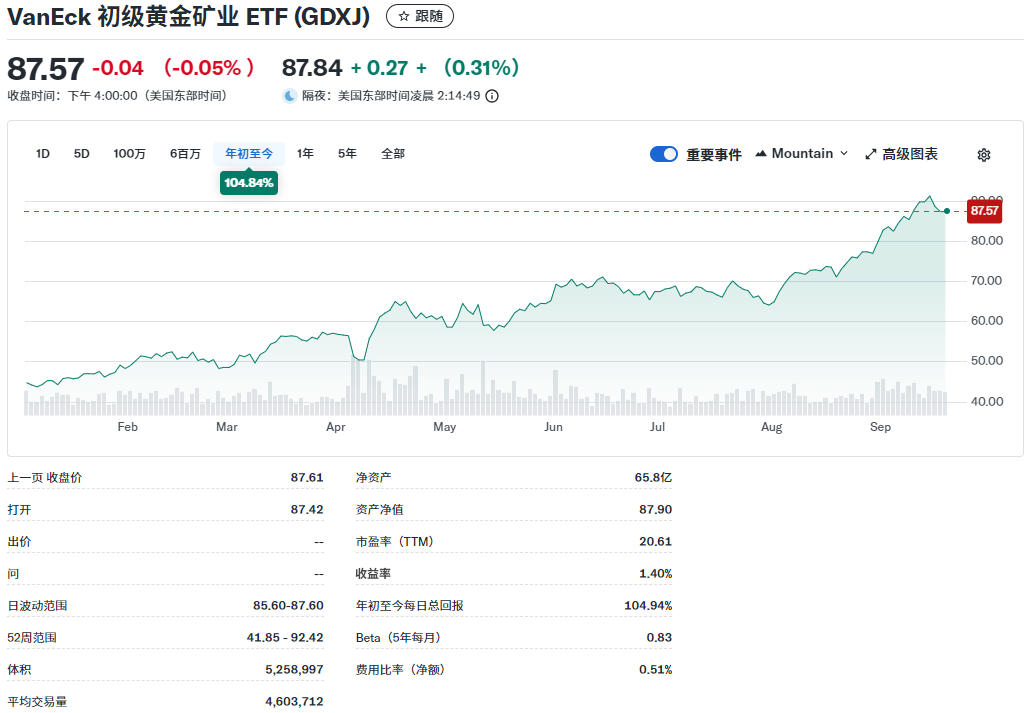Click the 费用比率 value 0.51%
The image size is (1034, 713).
point(655,669)
